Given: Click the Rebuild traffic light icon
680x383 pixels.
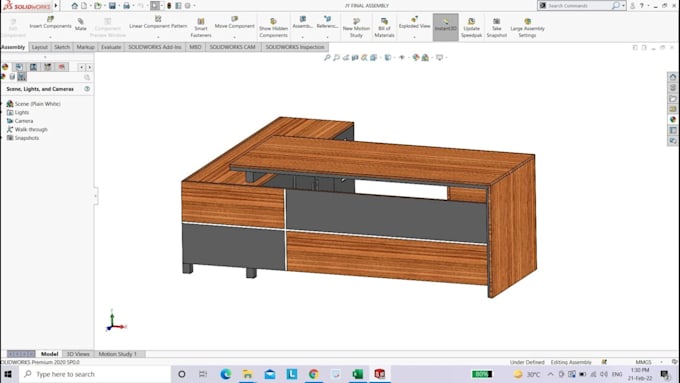Looking at the screenshot, I should point(169,6).
